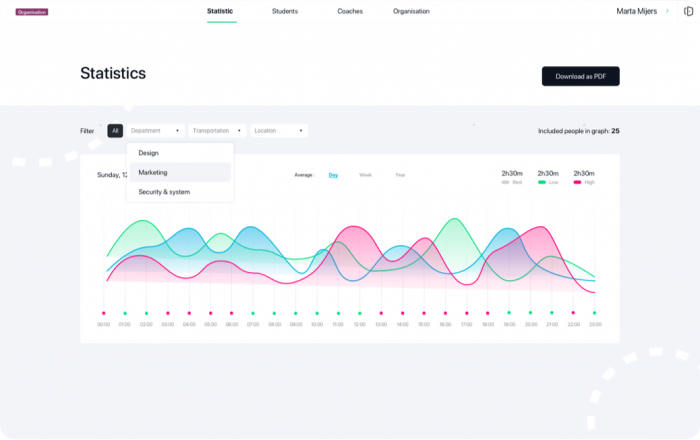Click the timeline dot above 22:00
Viewport: 700px width, 440px height.
point(573,313)
